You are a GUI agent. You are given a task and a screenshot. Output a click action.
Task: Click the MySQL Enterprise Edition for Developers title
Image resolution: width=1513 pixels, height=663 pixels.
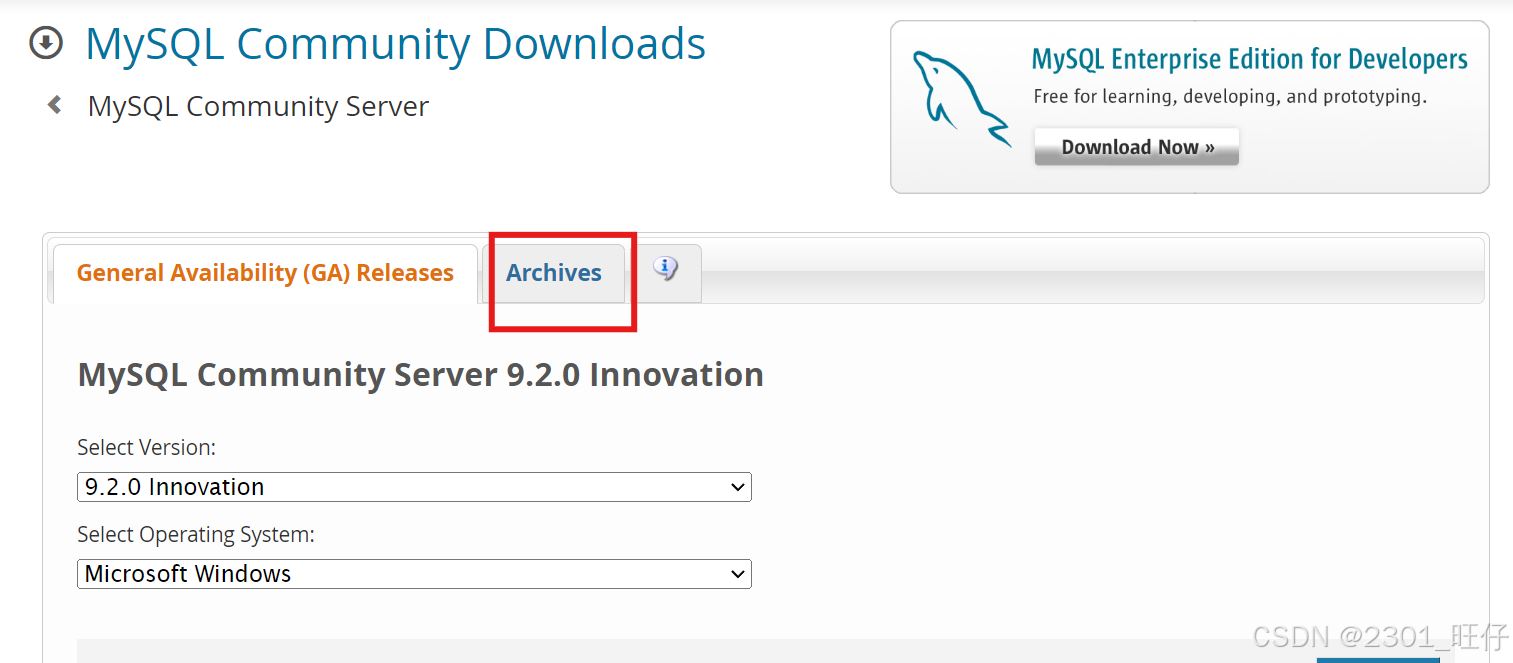[1249, 60]
